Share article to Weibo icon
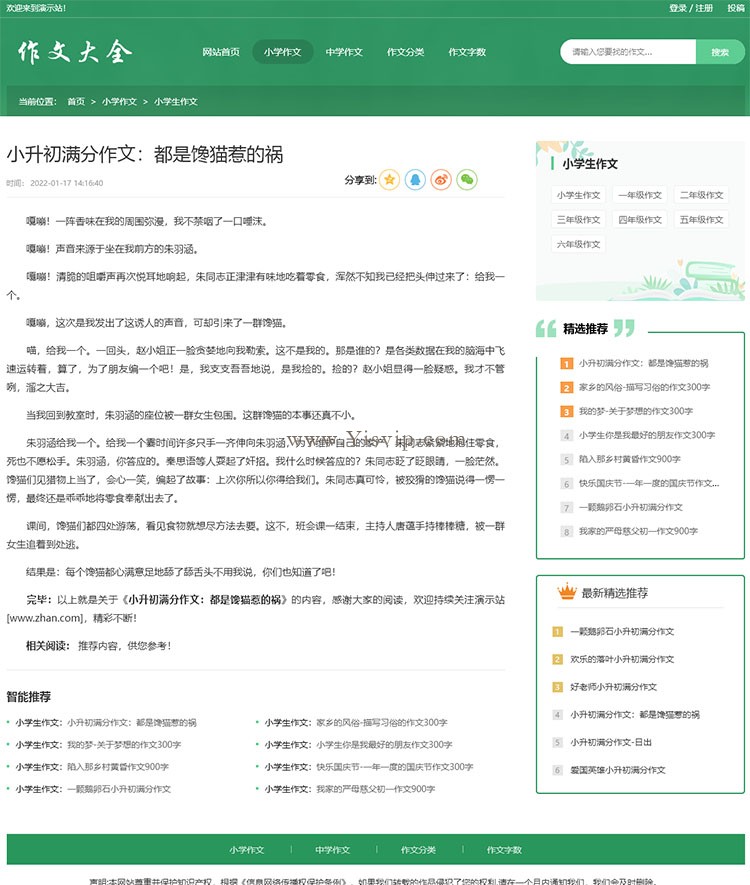750x885 pixels. point(441,180)
